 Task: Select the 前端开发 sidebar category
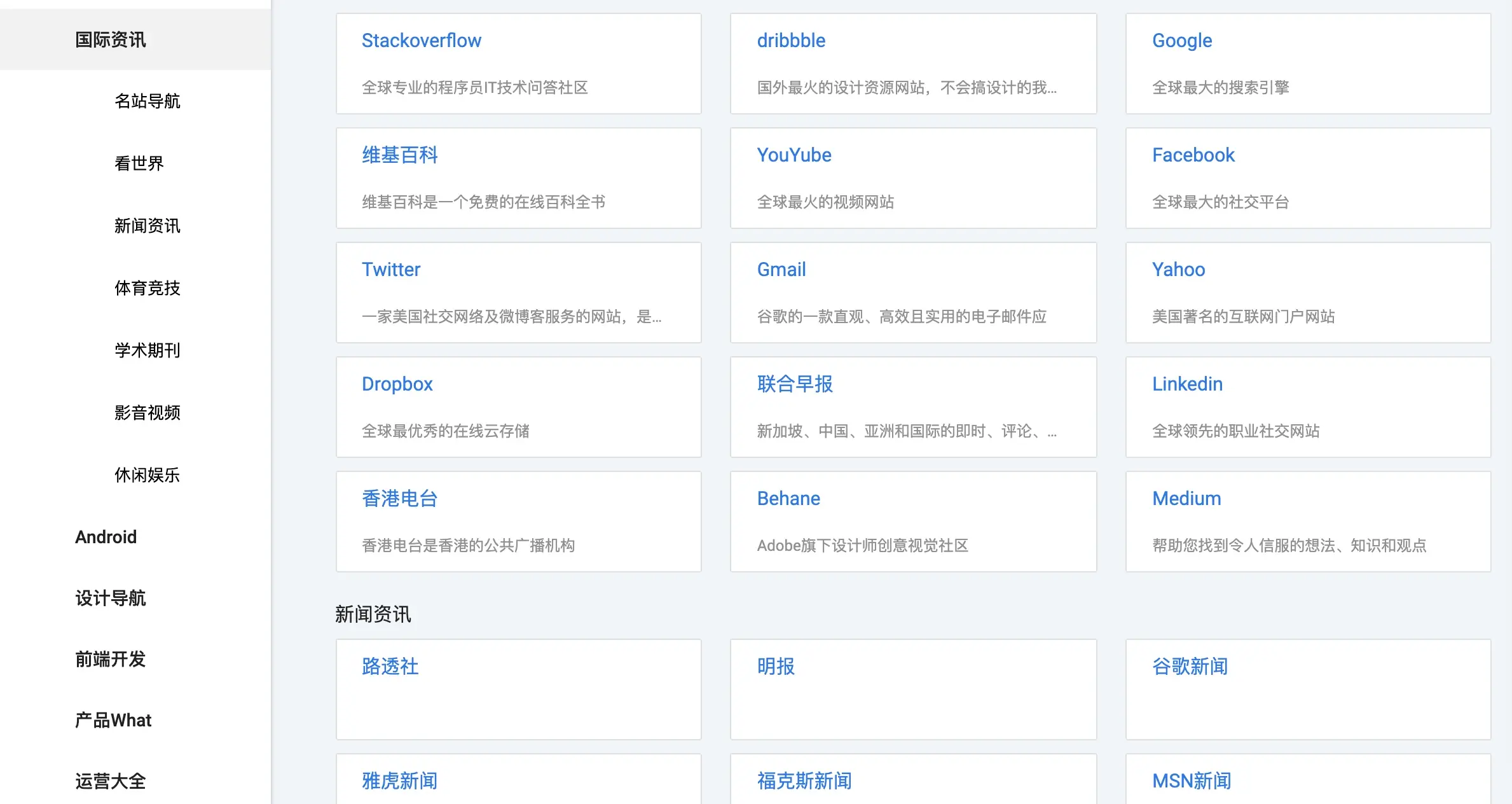[x=111, y=659]
